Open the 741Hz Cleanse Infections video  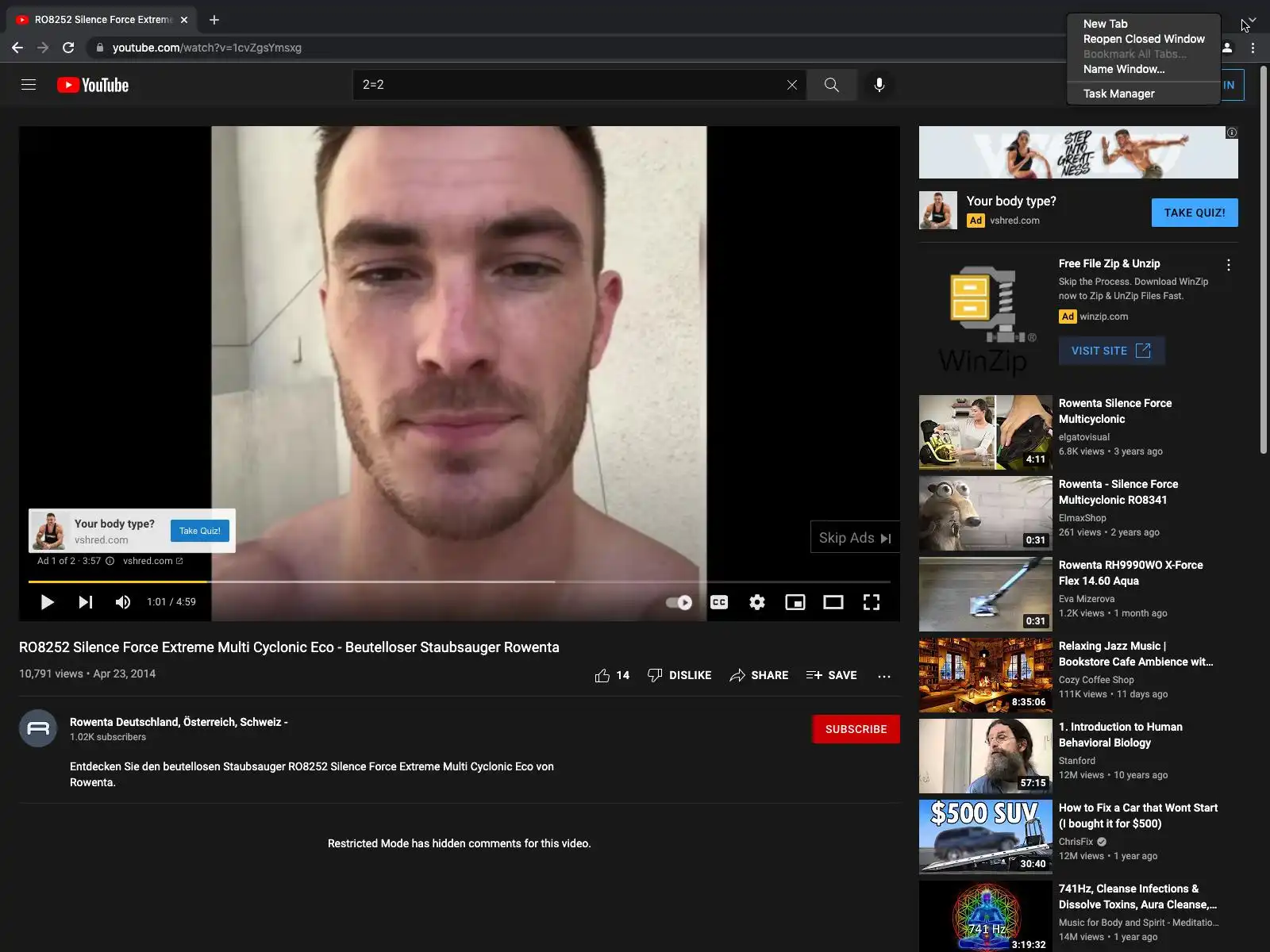pos(1137,896)
